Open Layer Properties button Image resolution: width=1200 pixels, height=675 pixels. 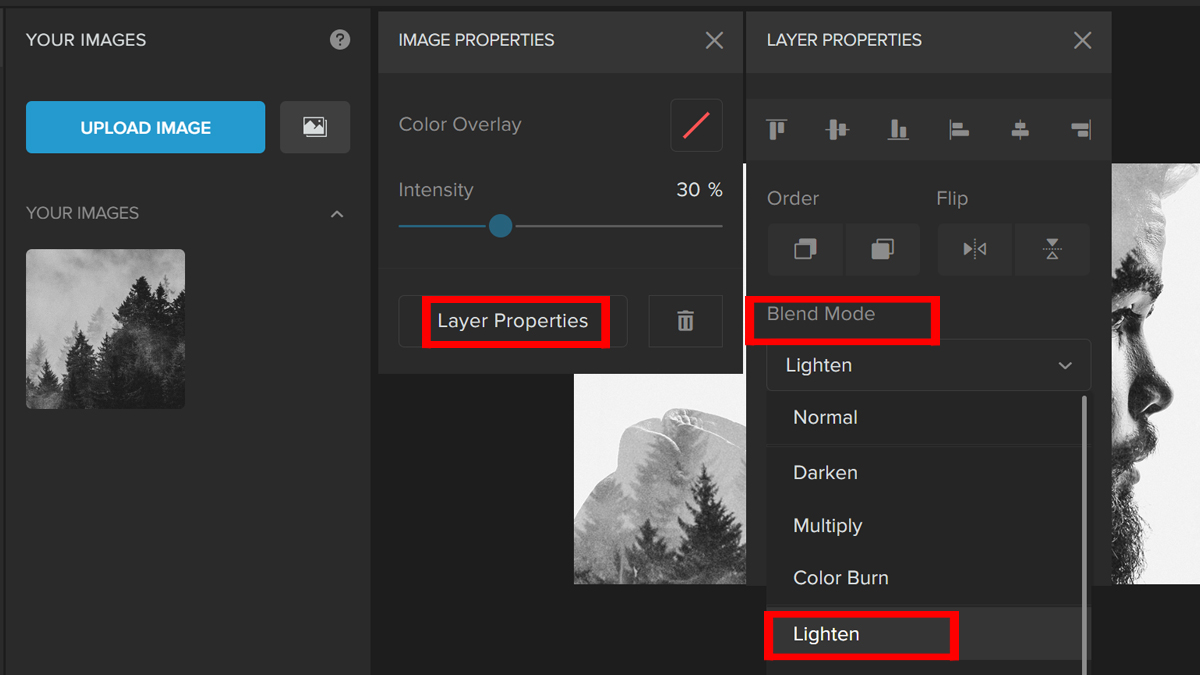(513, 321)
